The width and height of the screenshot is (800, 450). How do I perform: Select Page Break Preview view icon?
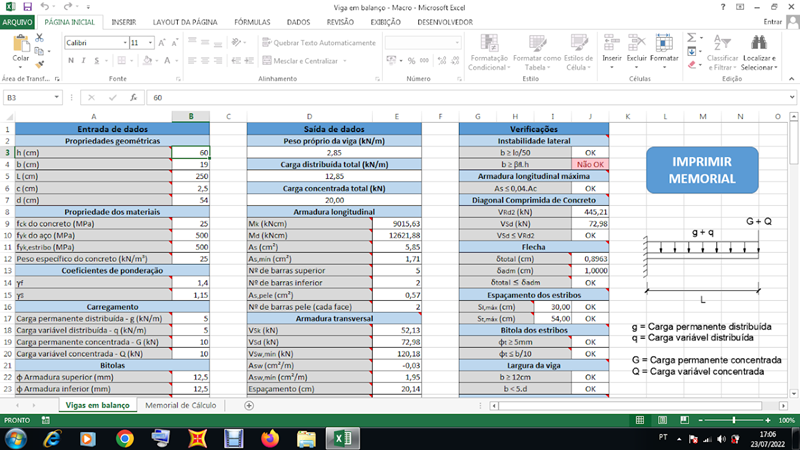[684, 420]
